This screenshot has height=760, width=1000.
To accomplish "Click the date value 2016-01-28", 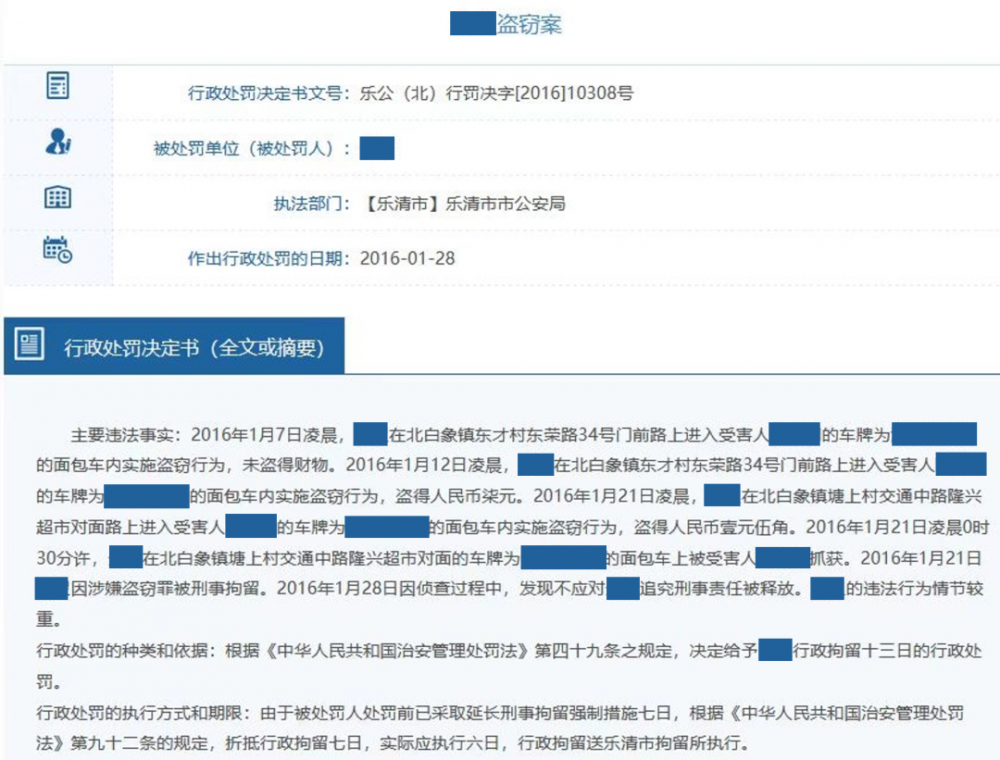I will coord(406,258).
